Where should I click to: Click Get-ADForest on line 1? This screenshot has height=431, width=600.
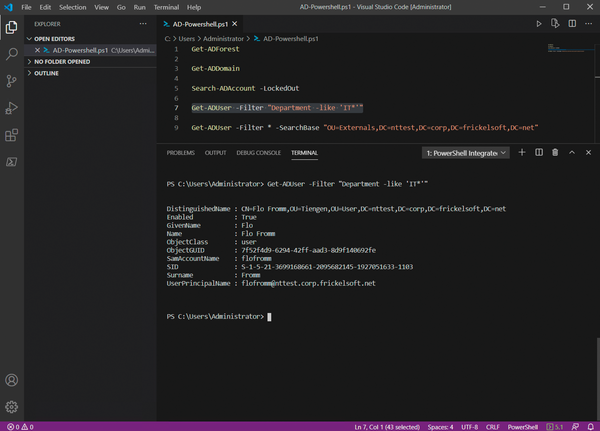coord(215,49)
